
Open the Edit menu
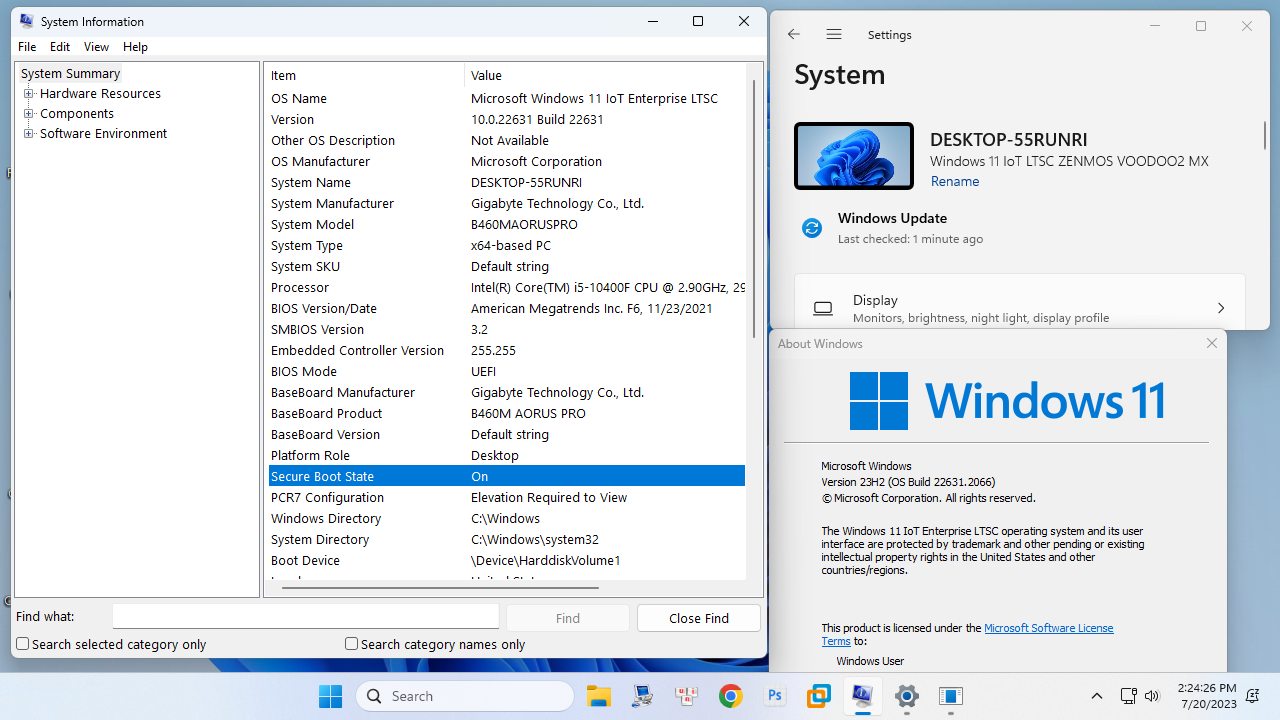click(x=60, y=47)
